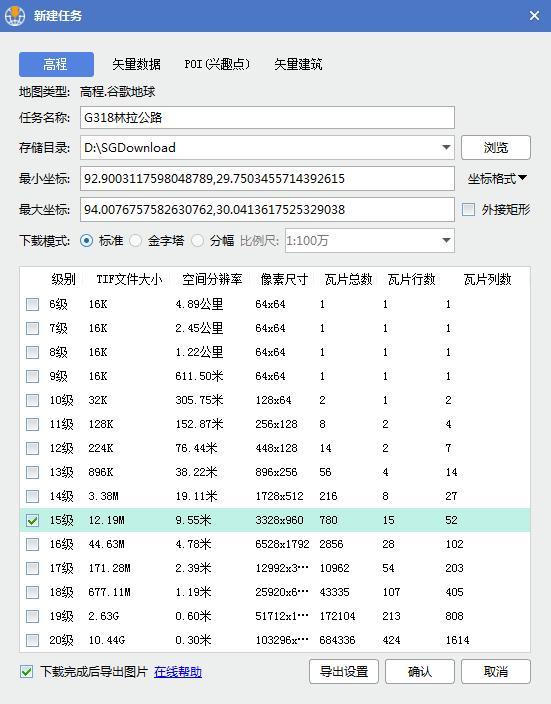Tick the 11级 level checkbox

tap(32, 424)
